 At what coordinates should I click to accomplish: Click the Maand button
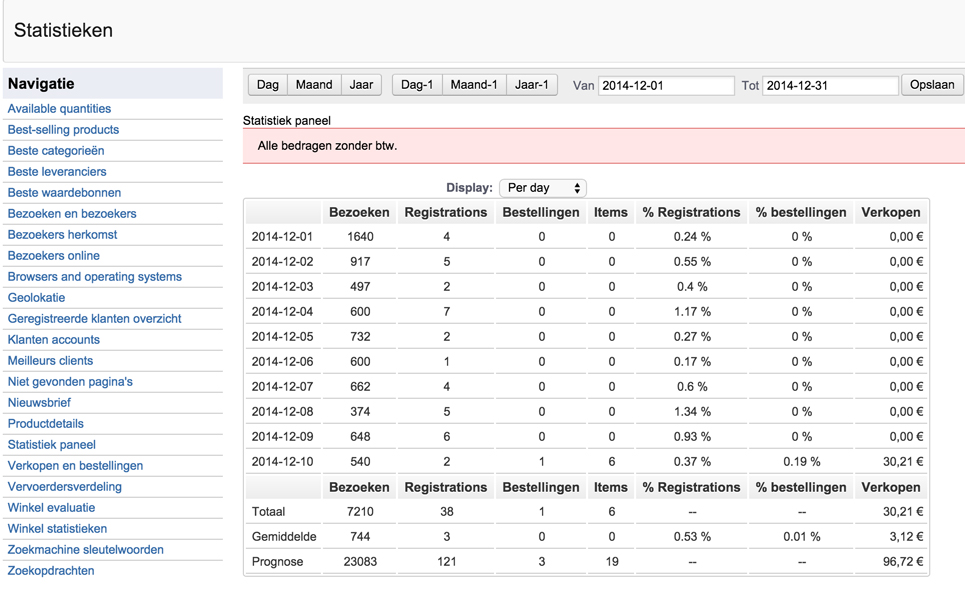[x=314, y=85]
